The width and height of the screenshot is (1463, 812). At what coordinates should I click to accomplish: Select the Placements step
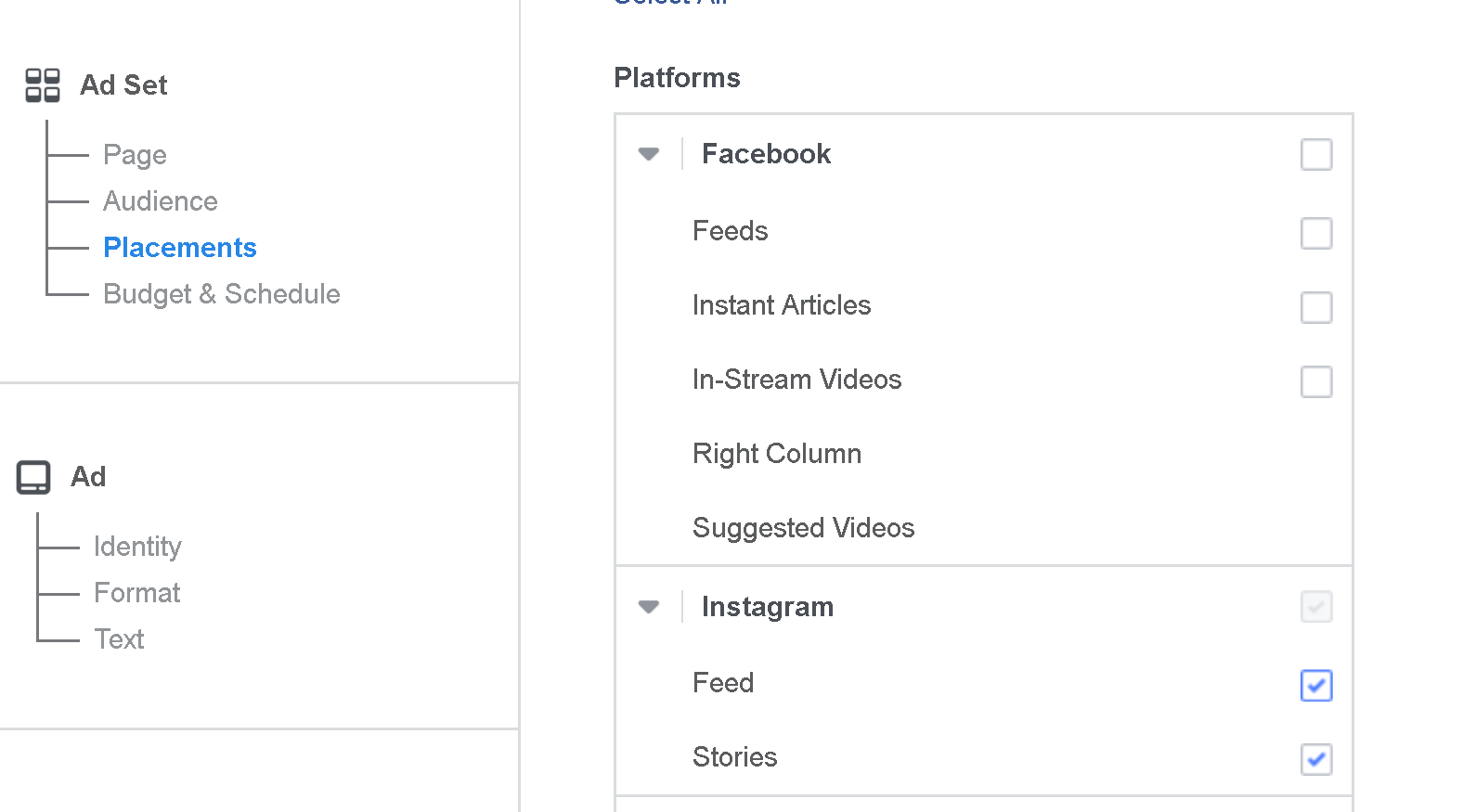click(x=180, y=247)
